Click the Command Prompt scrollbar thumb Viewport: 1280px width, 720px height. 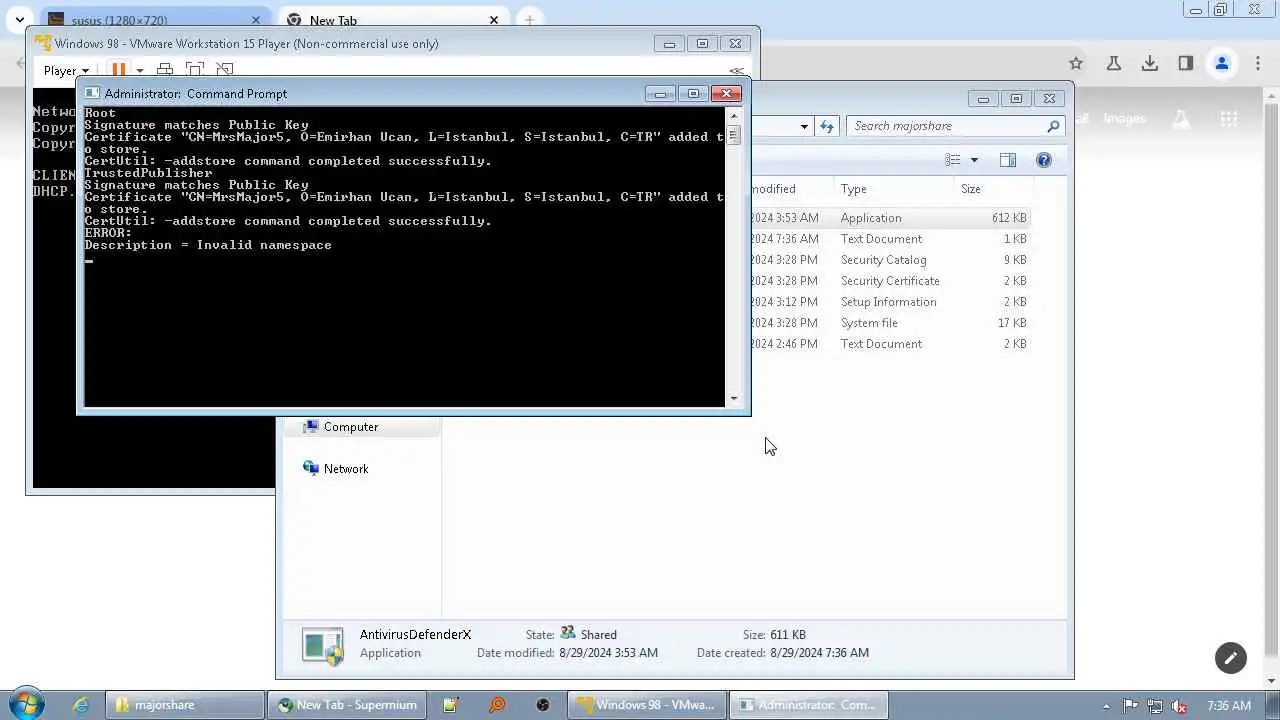[734, 134]
